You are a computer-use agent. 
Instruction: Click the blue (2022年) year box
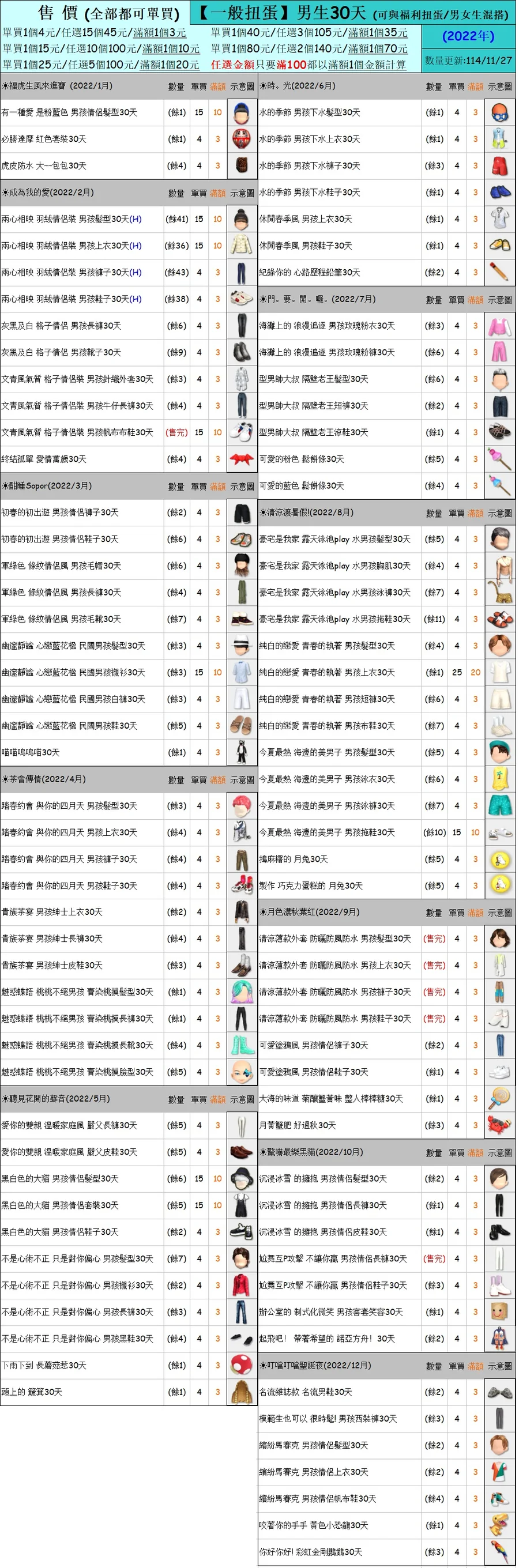point(468,36)
